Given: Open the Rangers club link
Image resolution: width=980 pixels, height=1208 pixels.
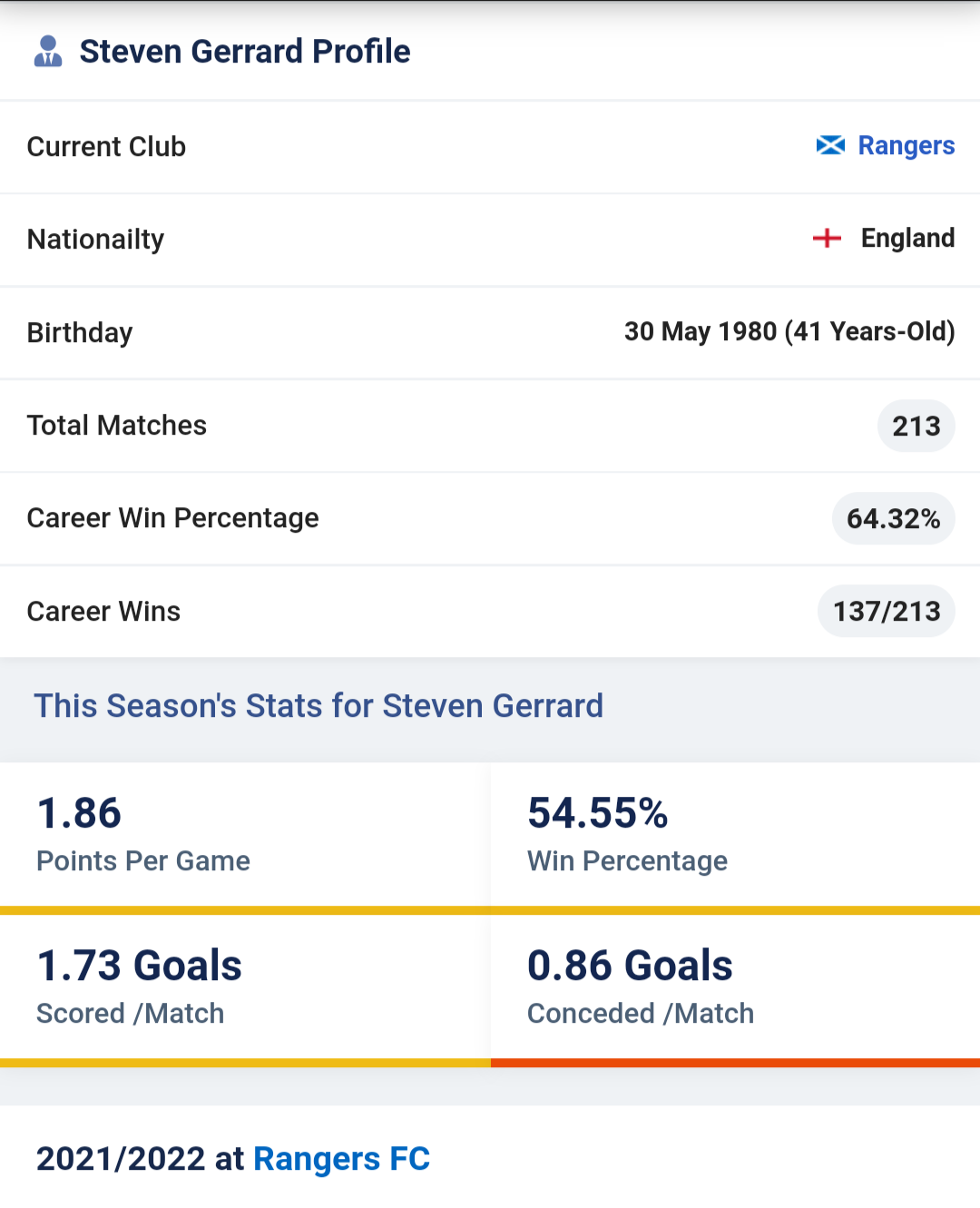Looking at the screenshot, I should [x=906, y=145].
